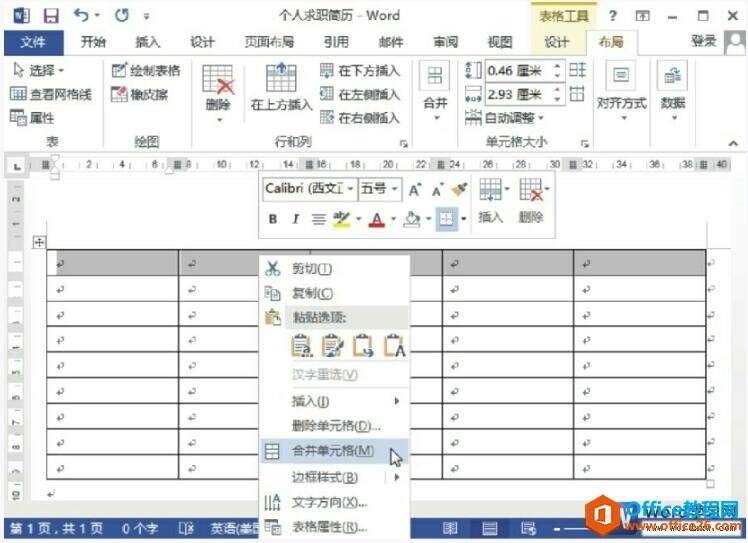Toggle View Gridlines (查看网格线)
The height and width of the screenshot is (543, 748).
click(x=51, y=94)
